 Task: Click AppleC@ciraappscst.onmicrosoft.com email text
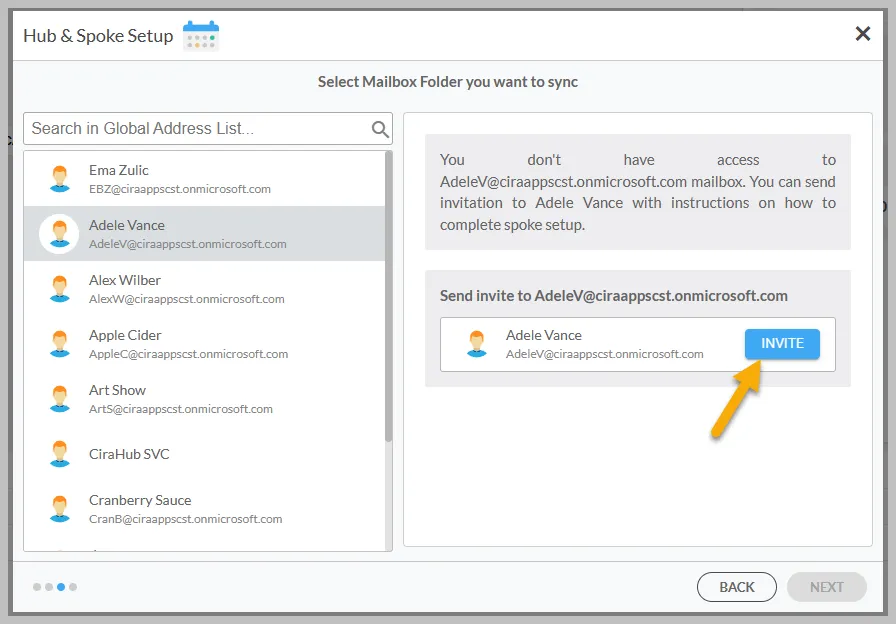189,354
